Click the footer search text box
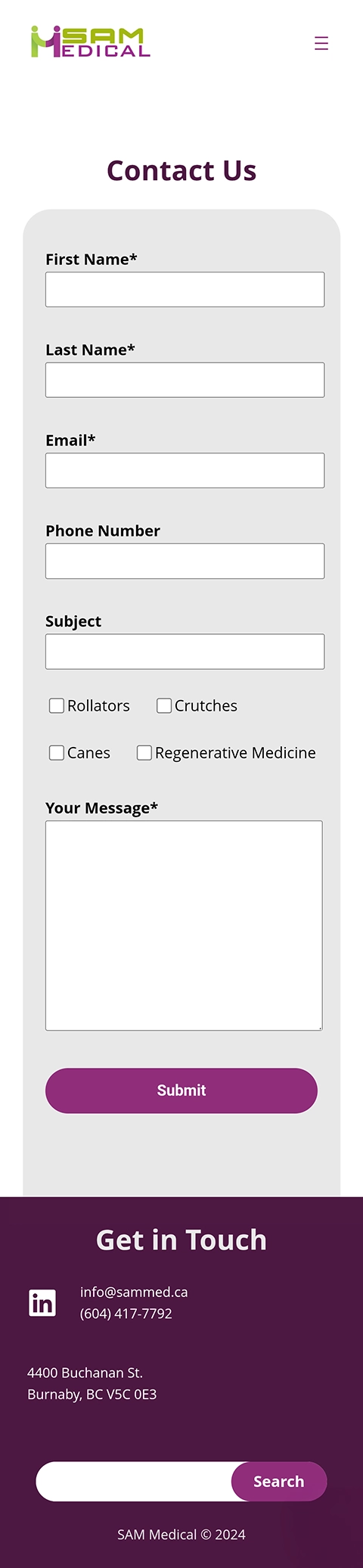The height and width of the screenshot is (1568, 363). [136, 1481]
